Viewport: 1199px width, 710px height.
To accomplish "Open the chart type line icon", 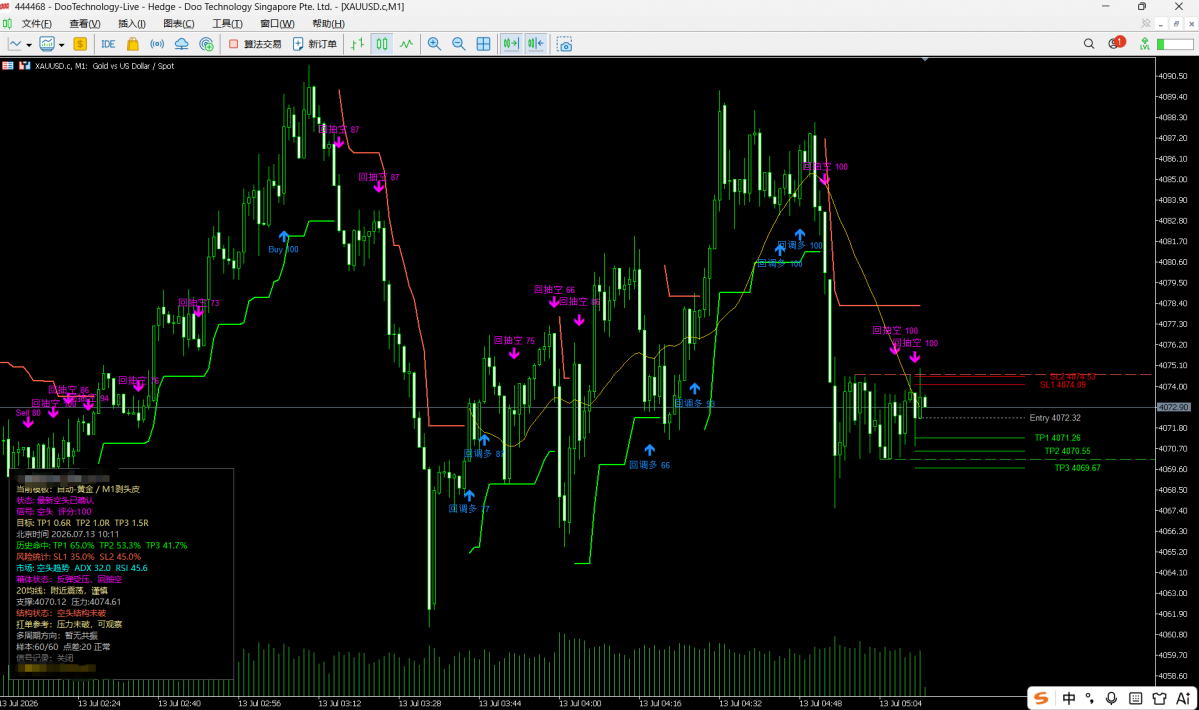I will click(x=15, y=44).
